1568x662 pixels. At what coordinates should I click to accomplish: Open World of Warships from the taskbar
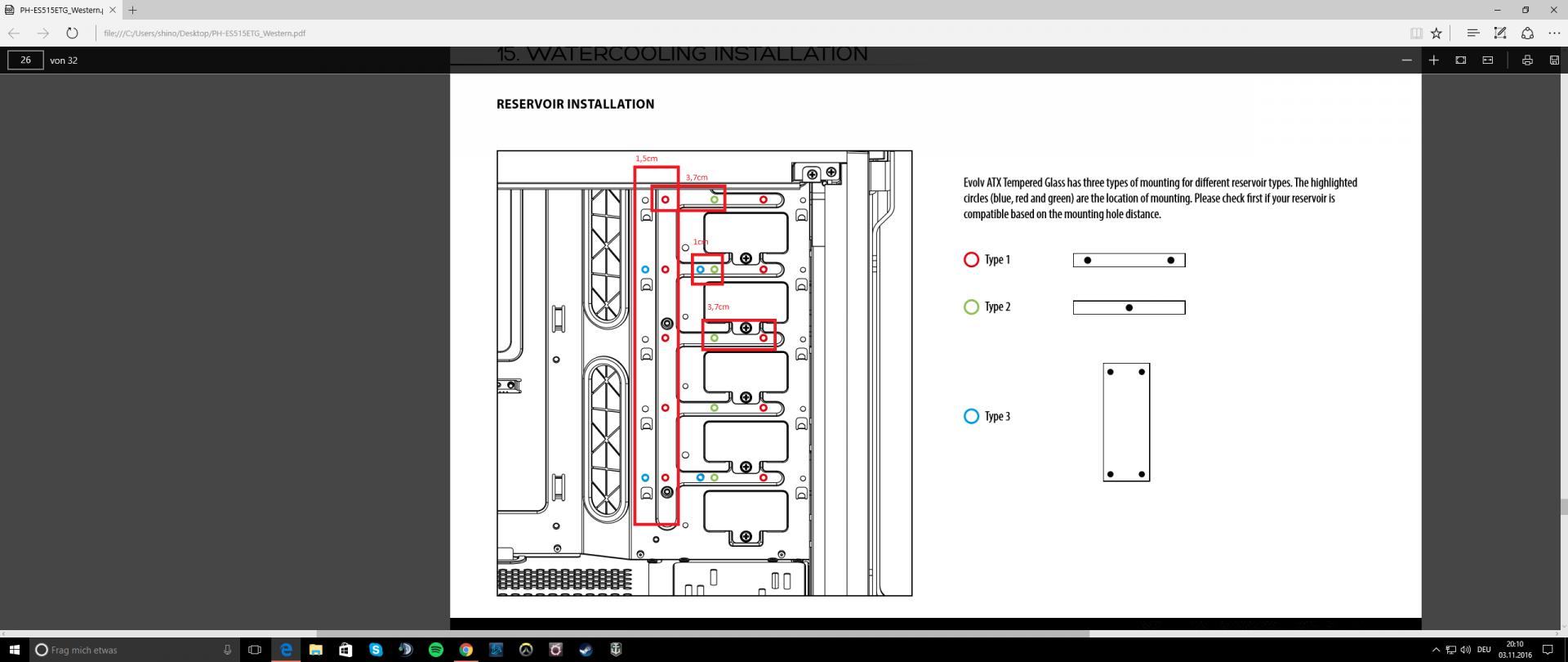[x=616, y=650]
